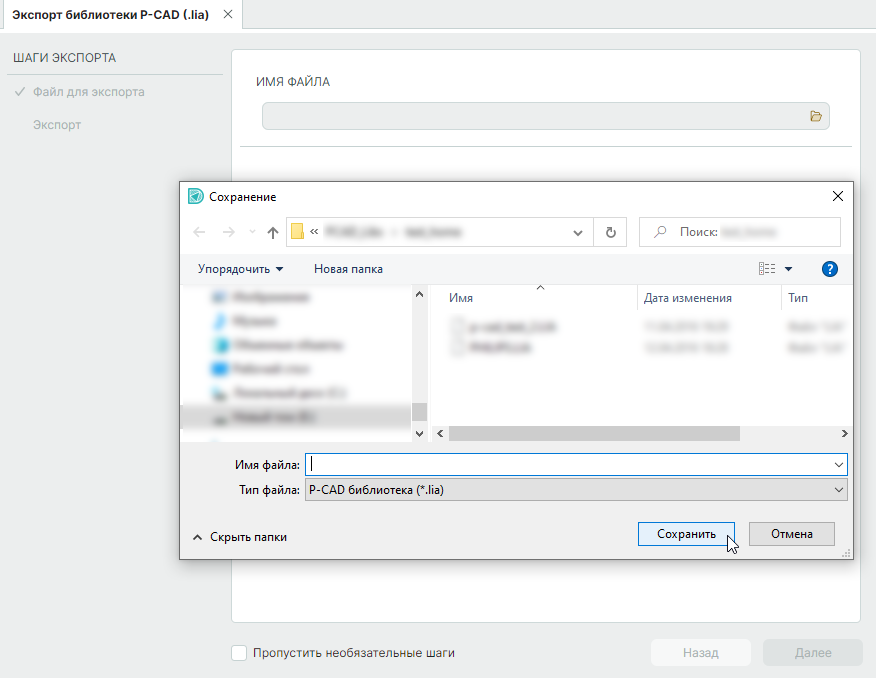Create a folder with Новая папка
The height and width of the screenshot is (678, 876).
pyautogui.click(x=348, y=269)
